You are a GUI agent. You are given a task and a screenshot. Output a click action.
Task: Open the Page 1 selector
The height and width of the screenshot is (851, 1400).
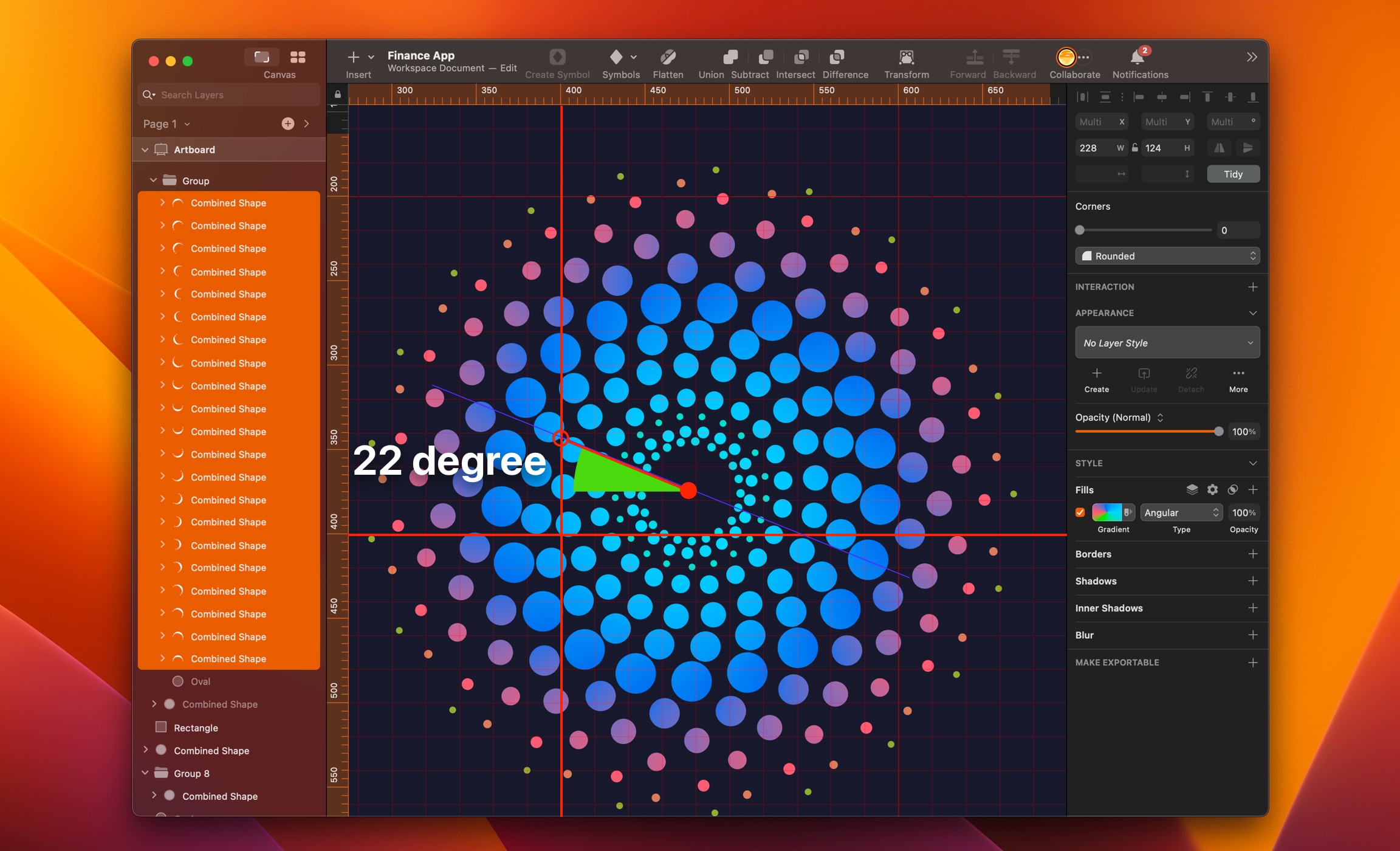click(165, 123)
